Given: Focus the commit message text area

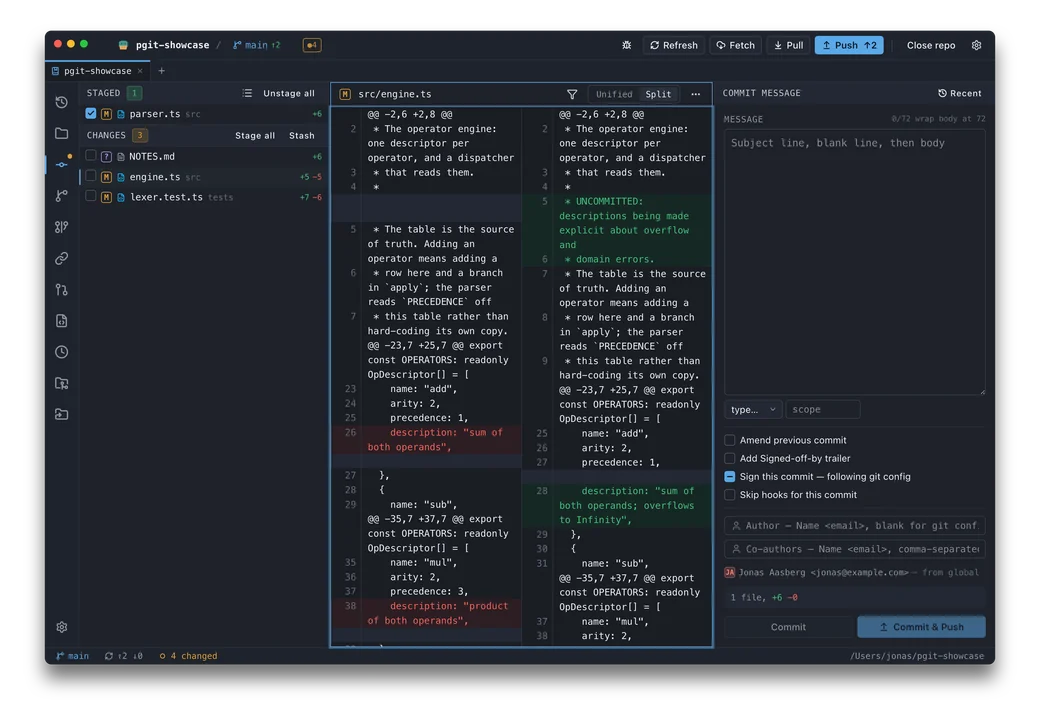Looking at the screenshot, I should click(x=854, y=262).
